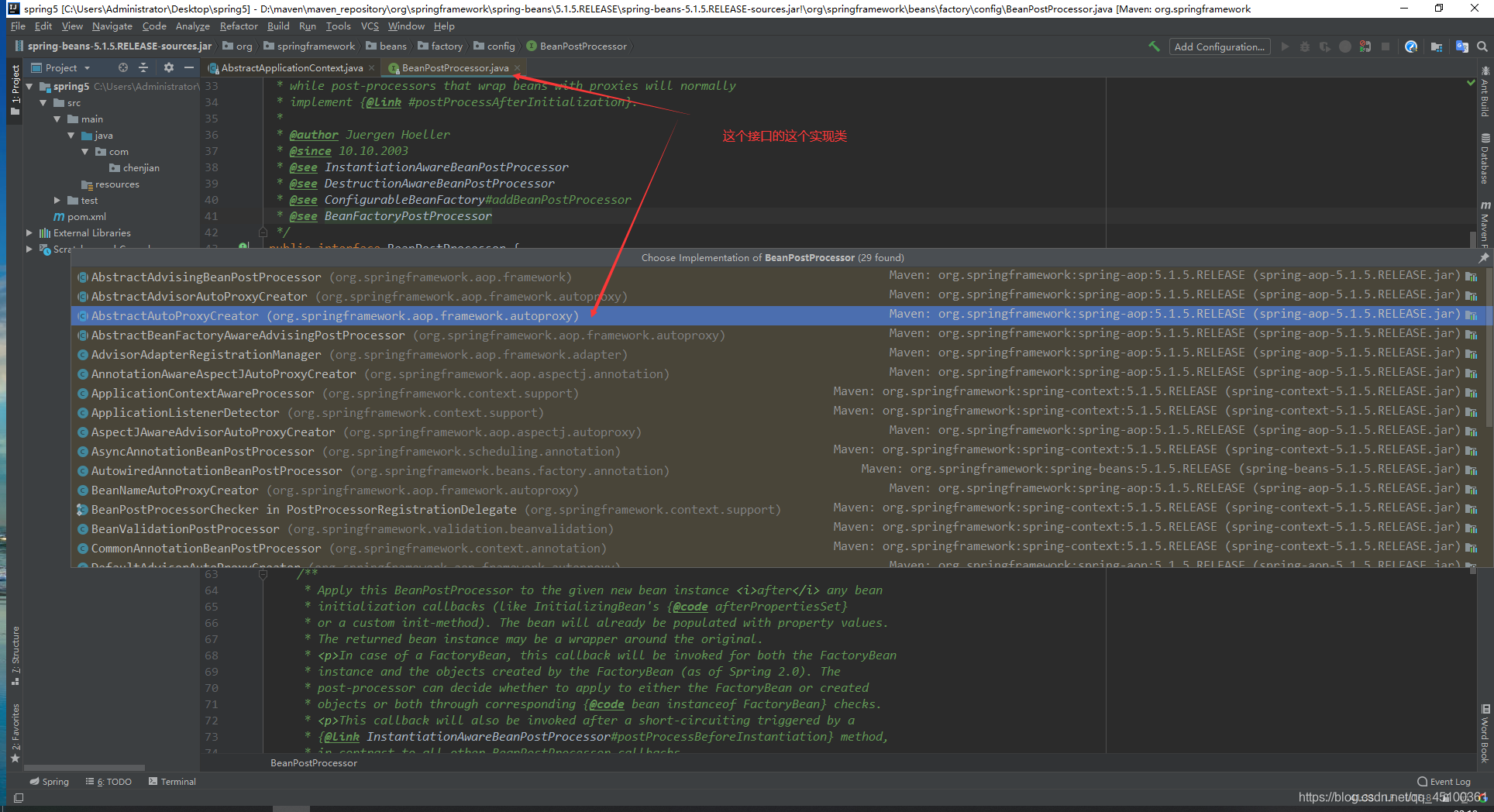Click the implementations popup vertical scrollbar

[x=1489, y=349]
